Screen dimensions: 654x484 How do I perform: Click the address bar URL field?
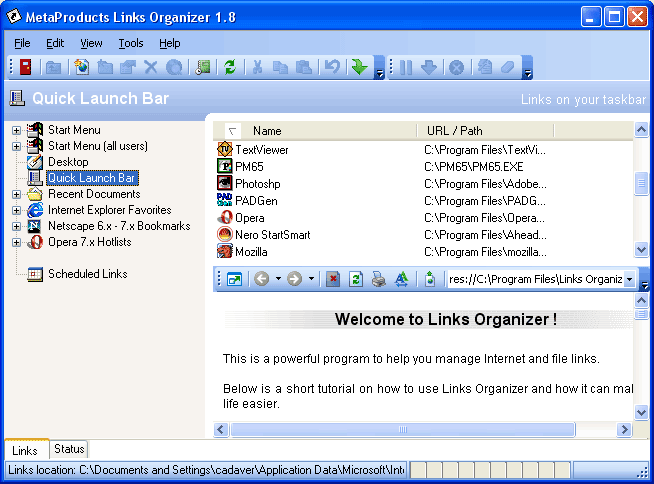[535, 279]
